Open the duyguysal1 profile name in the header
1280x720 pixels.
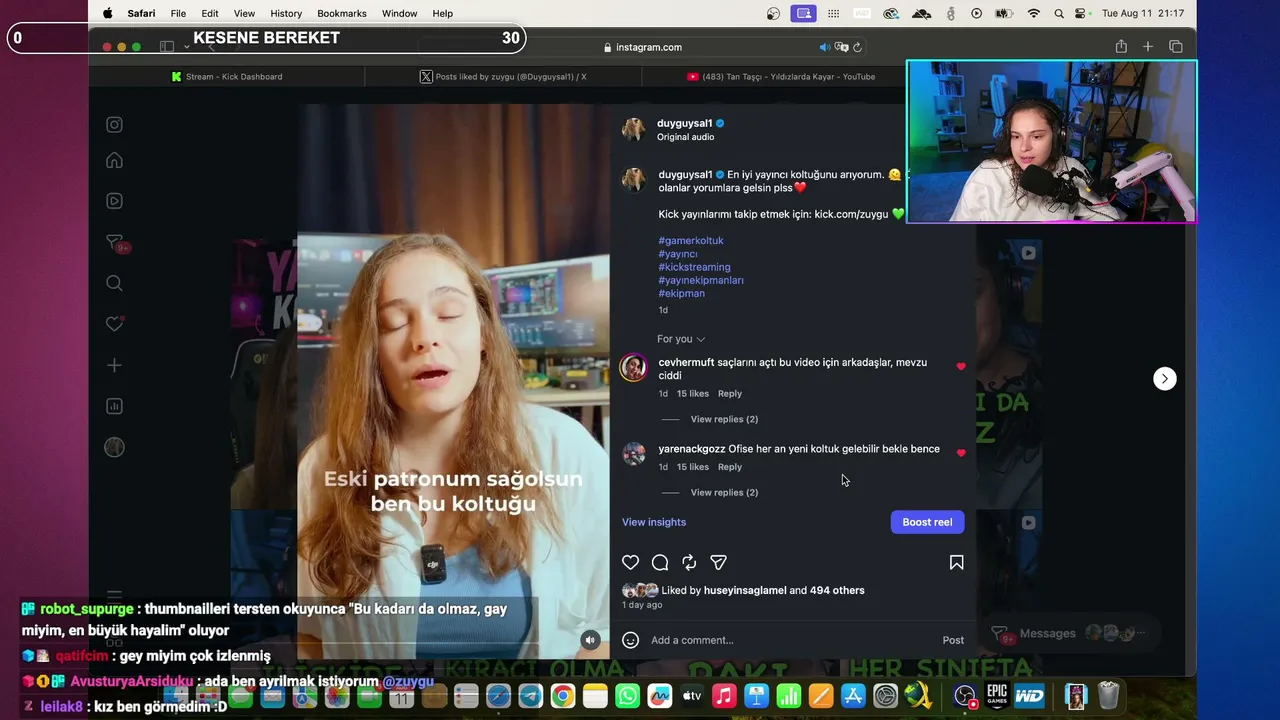click(685, 123)
